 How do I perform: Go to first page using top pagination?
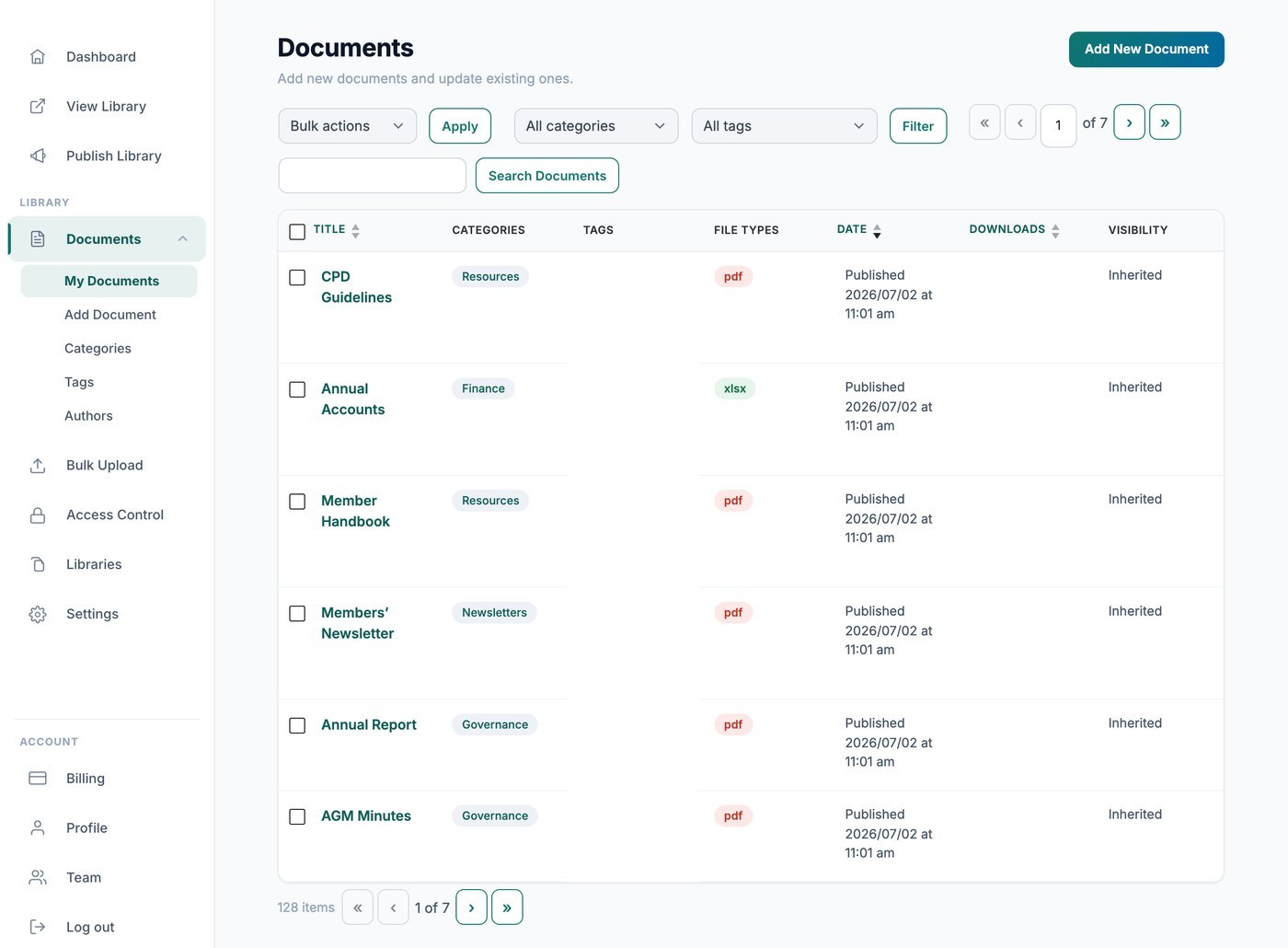(x=984, y=122)
